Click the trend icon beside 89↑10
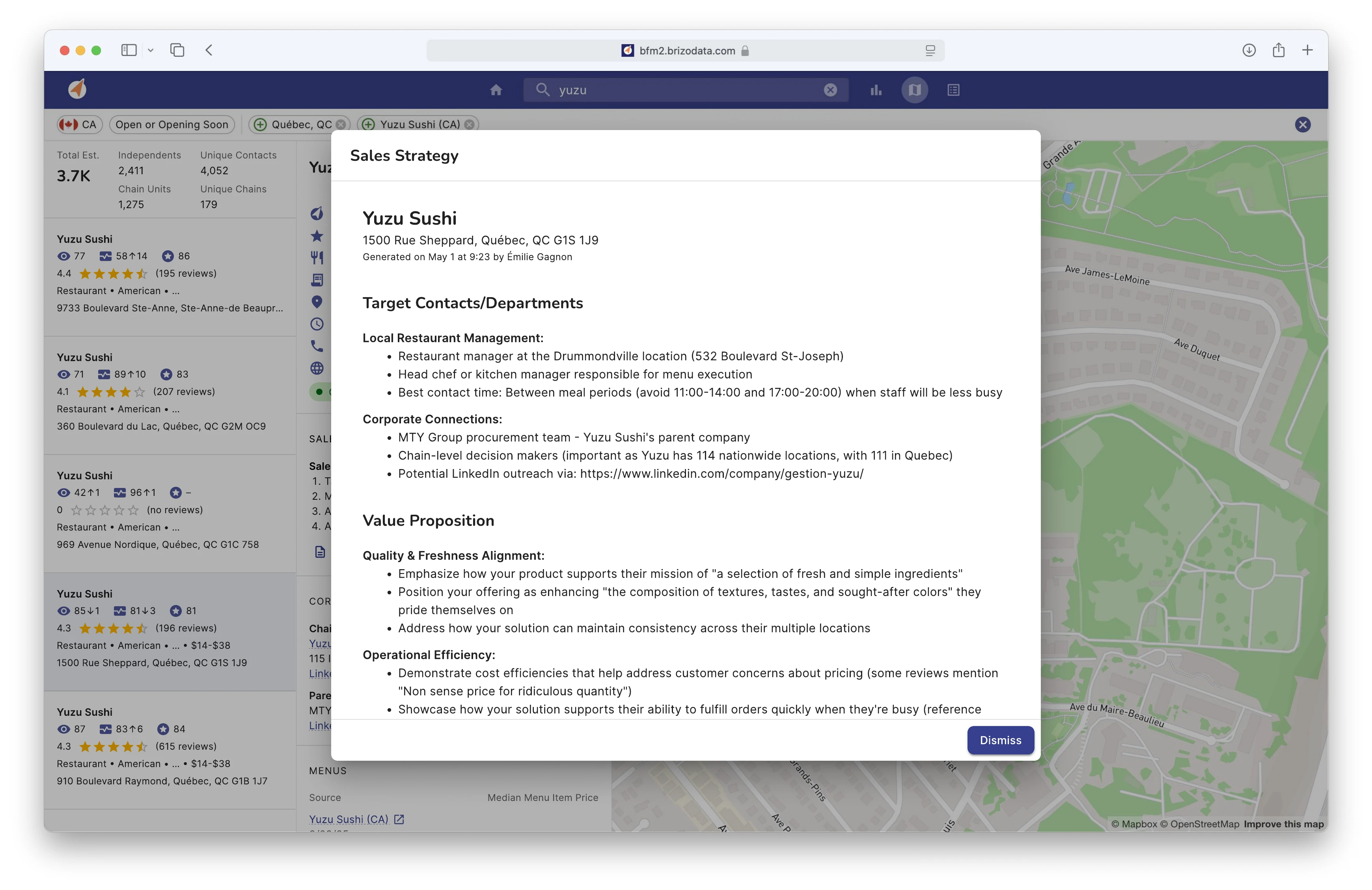This screenshot has width=1372, height=890. [104, 374]
